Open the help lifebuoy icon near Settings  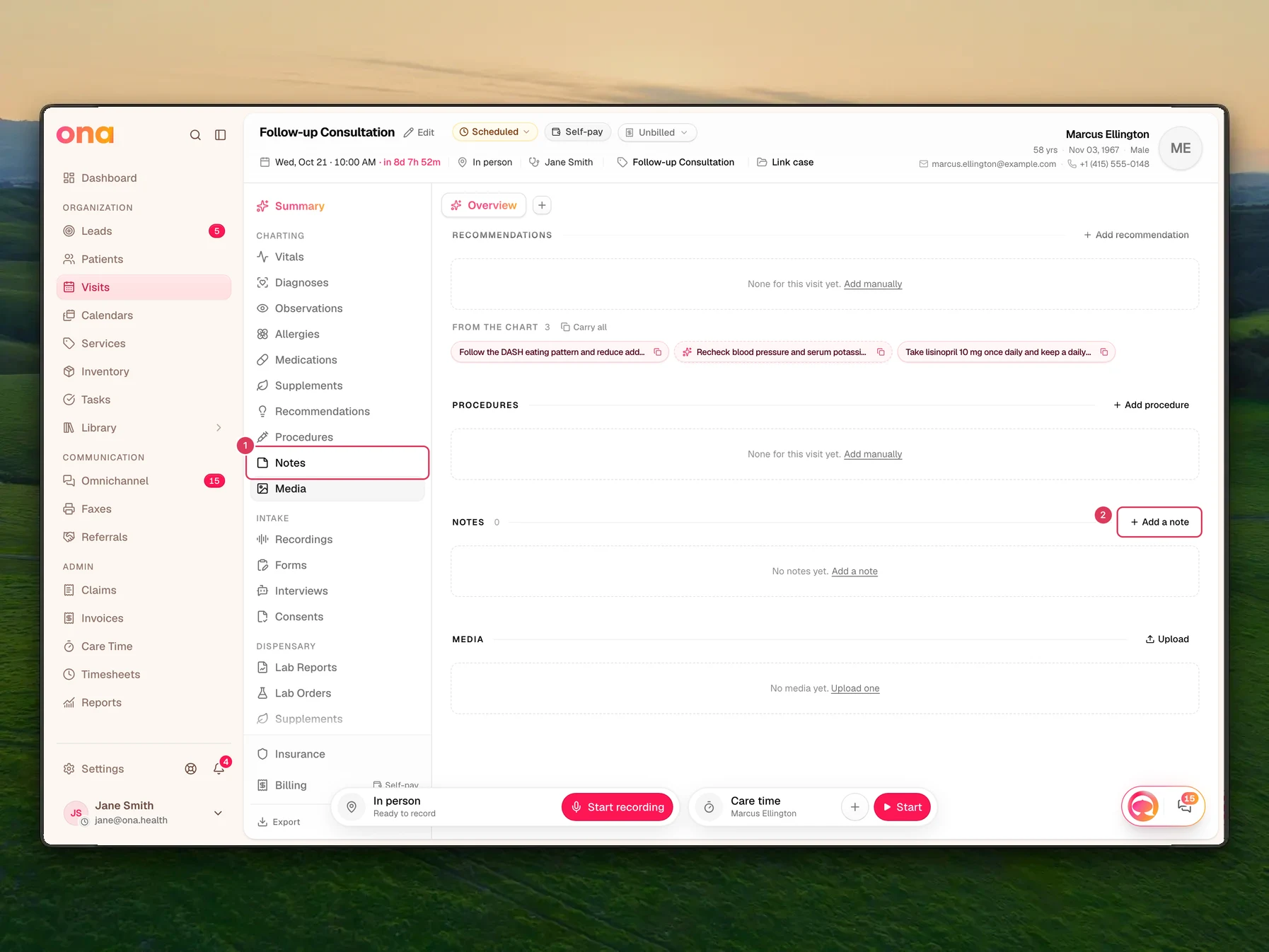[191, 769]
